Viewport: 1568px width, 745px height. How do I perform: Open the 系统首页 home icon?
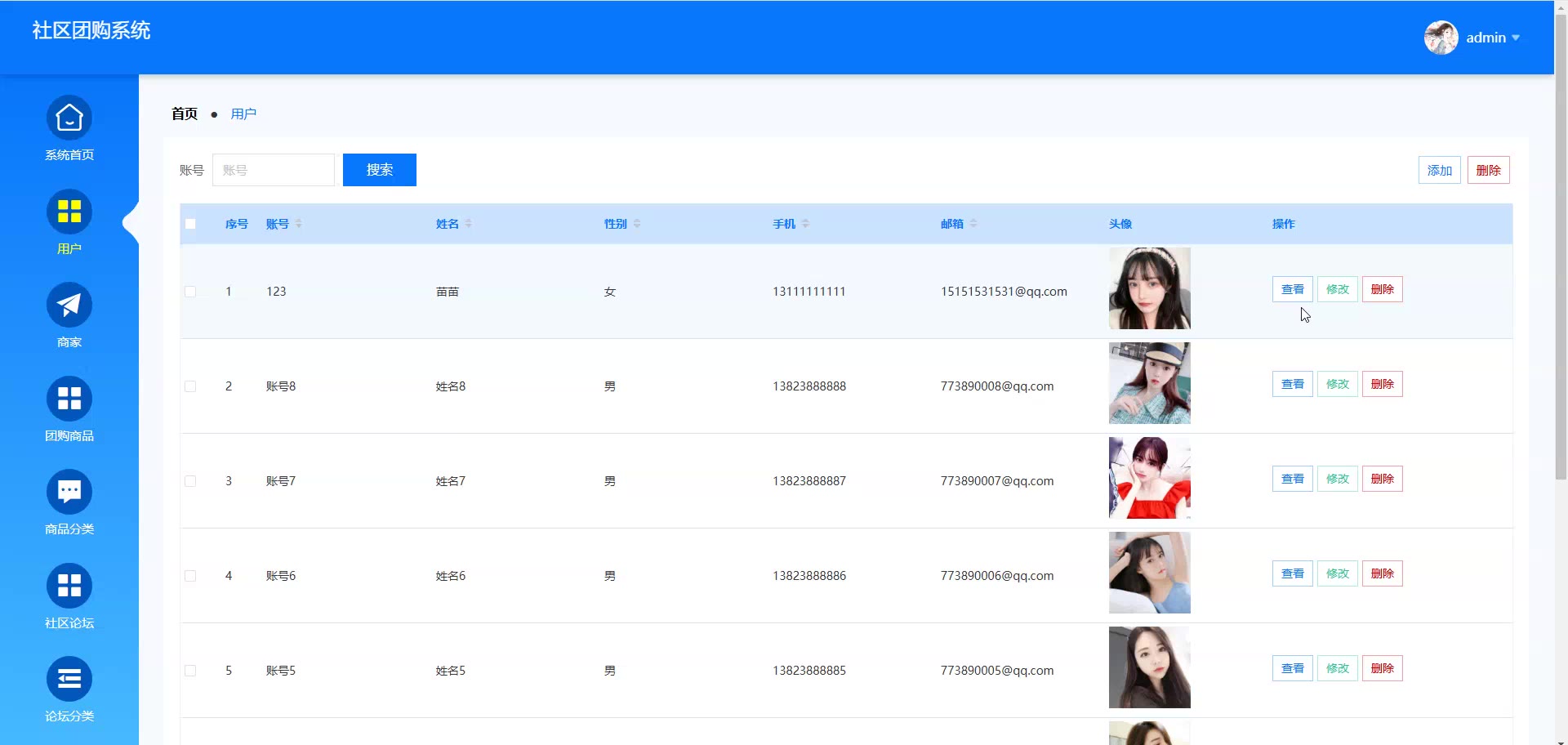point(69,118)
